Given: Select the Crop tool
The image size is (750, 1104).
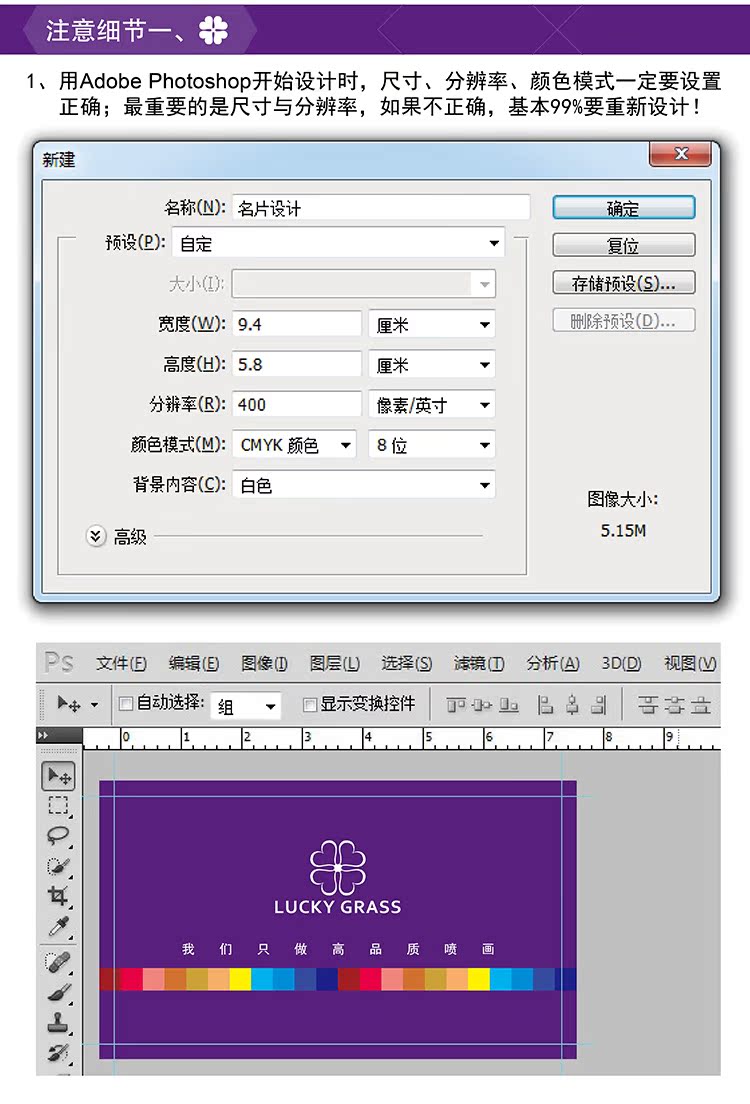Looking at the screenshot, I should (x=58, y=896).
